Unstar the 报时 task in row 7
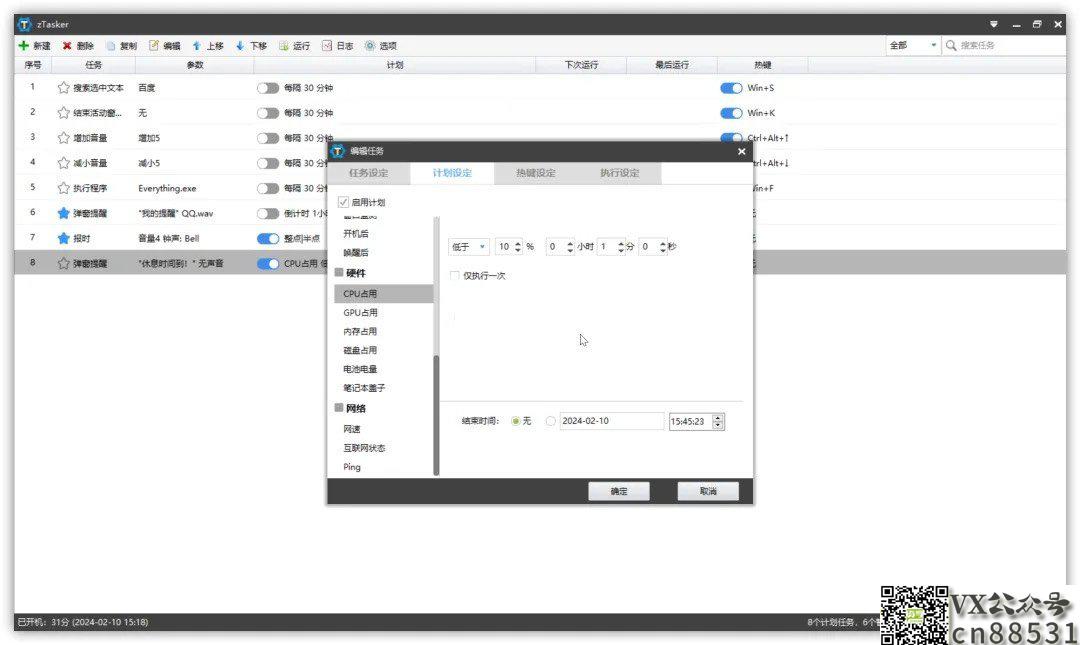 click(63, 238)
